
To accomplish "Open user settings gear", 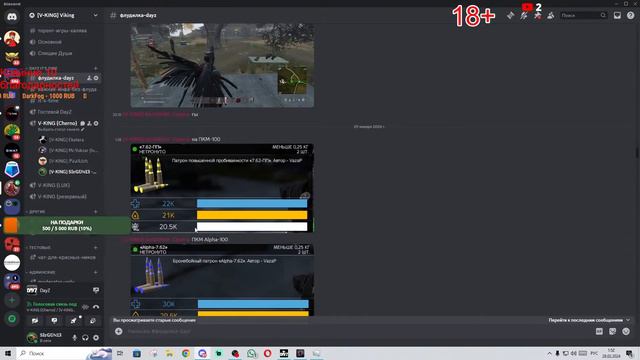I will [96, 338].
